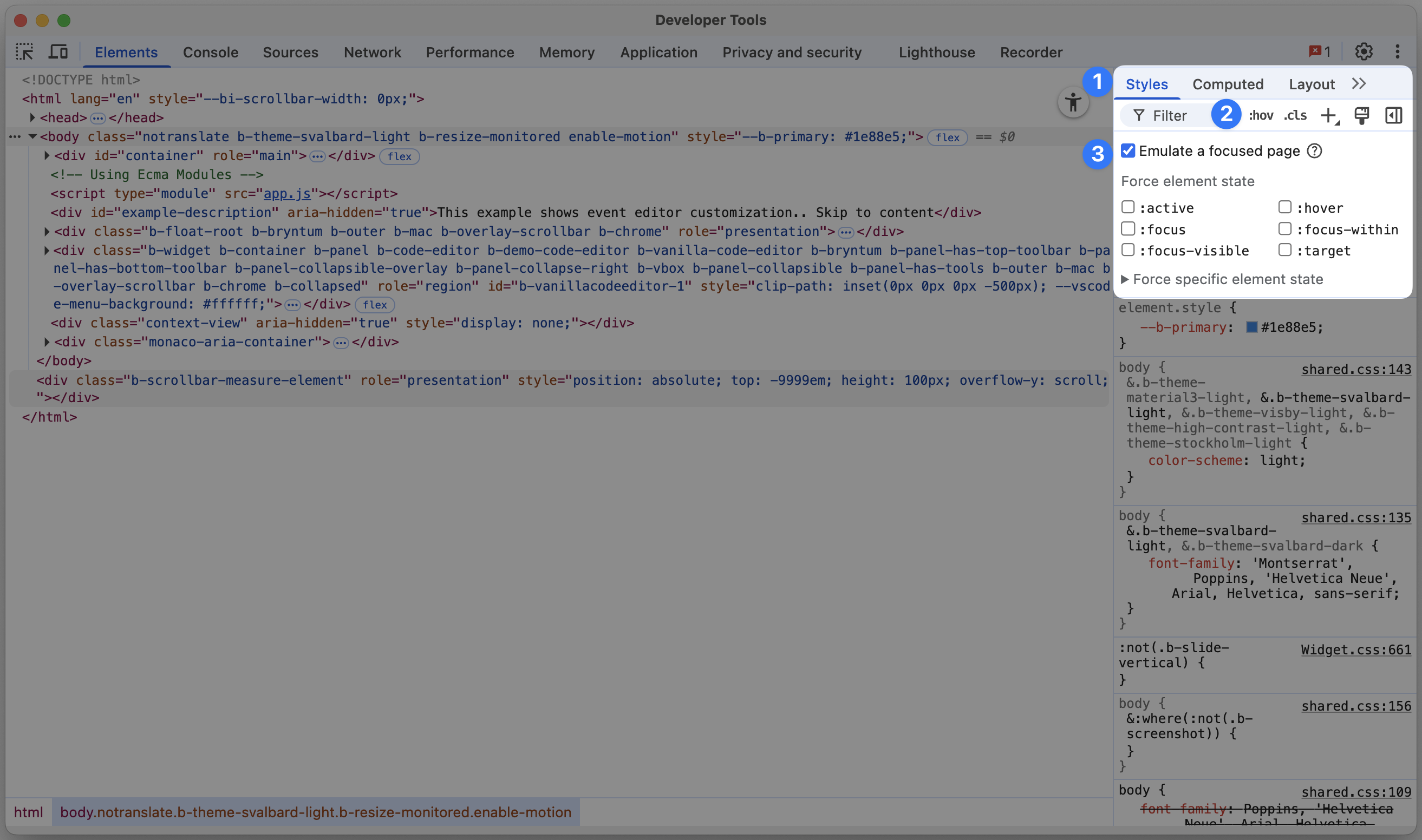Toggle the rendering emulations paintbrush icon
The height and width of the screenshot is (840, 1422).
[x=1361, y=116]
